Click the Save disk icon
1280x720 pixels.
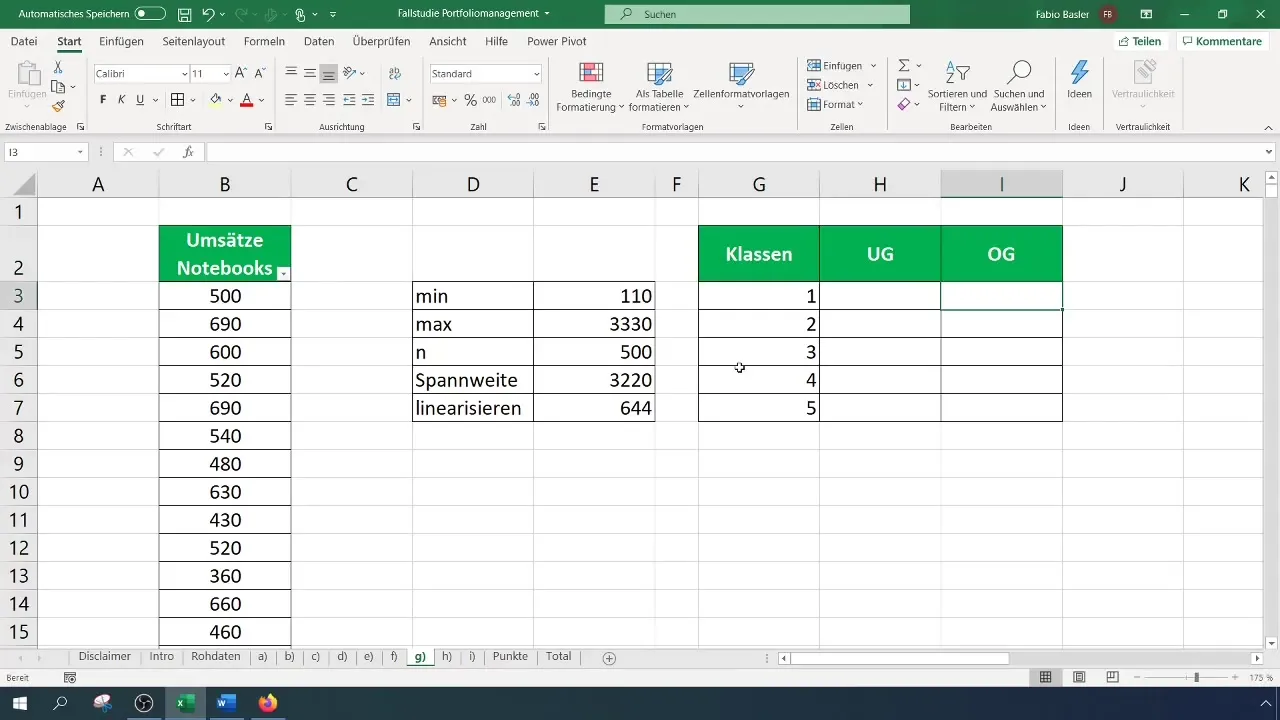[x=184, y=14]
